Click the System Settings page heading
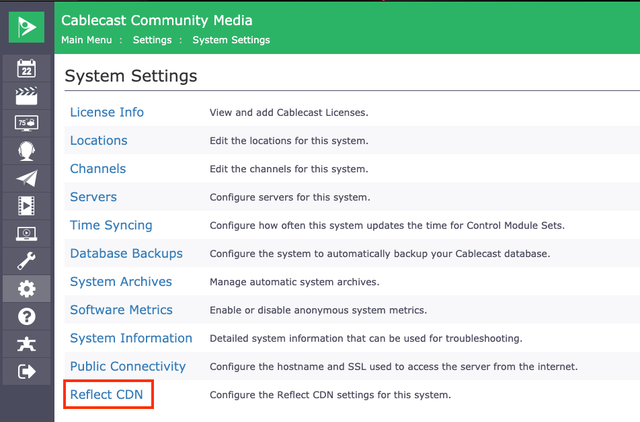The height and width of the screenshot is (422, 640). pos(131,76)
